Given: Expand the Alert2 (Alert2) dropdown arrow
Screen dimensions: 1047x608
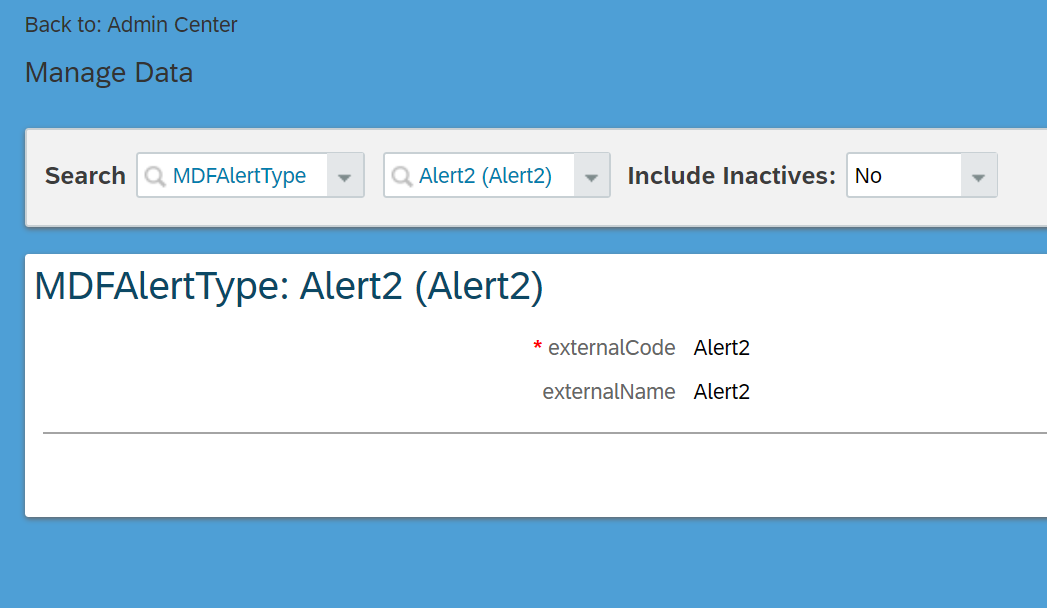Looking at the screenshot, I should pyautogui.click(x=591, y=176).
